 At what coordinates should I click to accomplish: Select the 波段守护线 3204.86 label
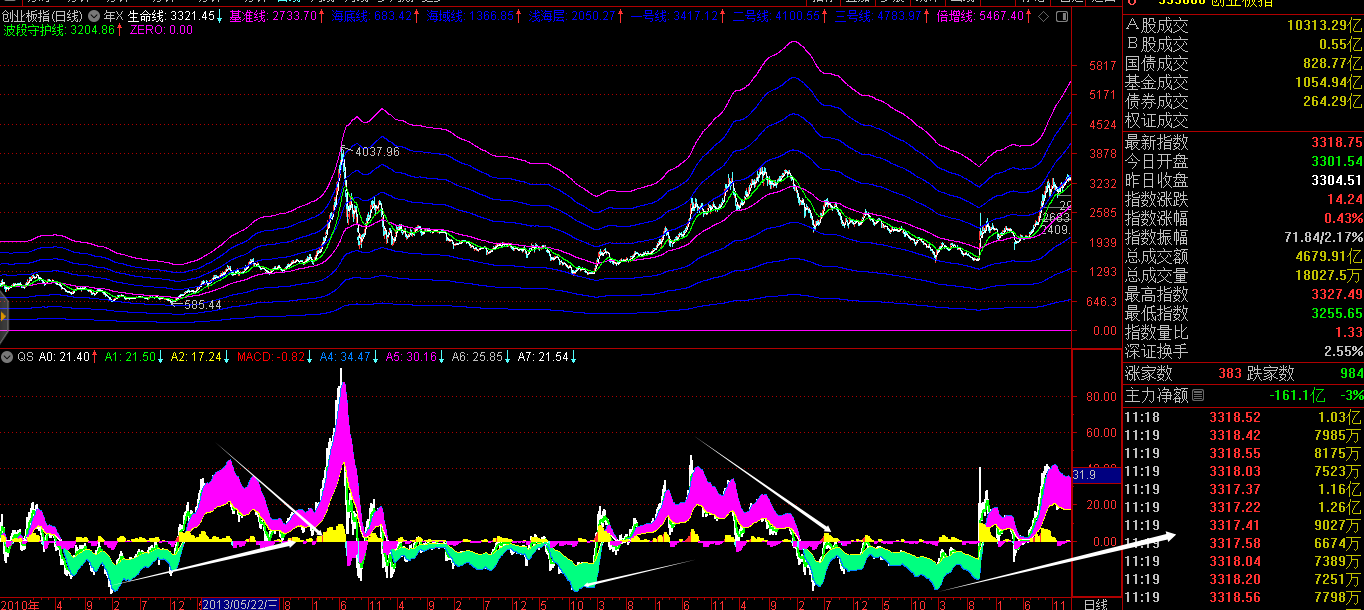(x=61, y=30)
